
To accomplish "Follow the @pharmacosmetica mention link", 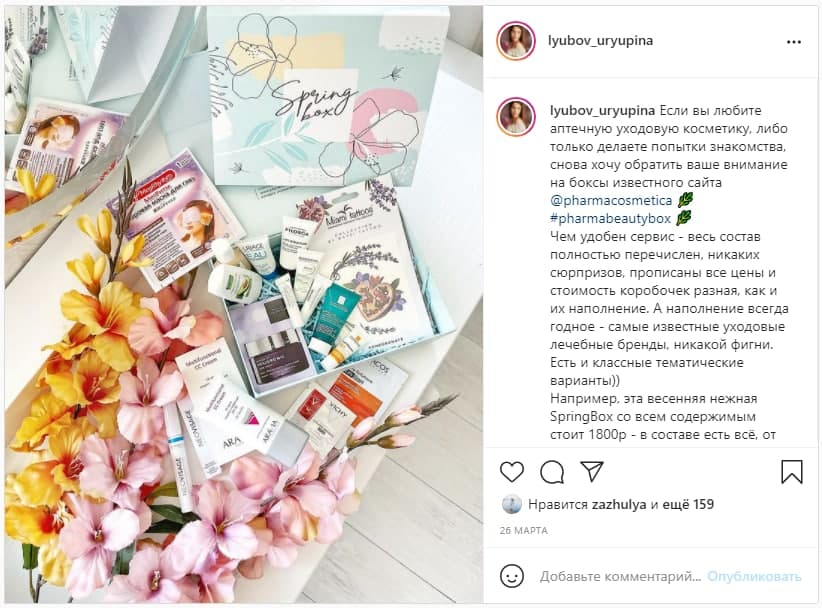I will [611, 201].
